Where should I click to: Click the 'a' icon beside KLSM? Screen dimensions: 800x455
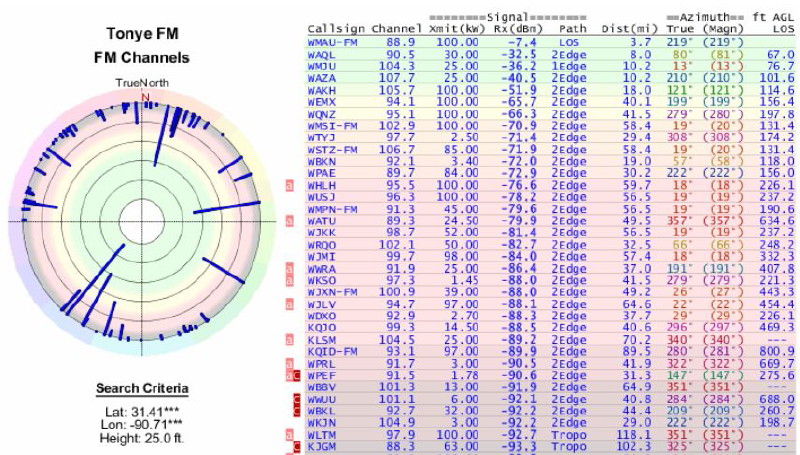tap(289, 339)
